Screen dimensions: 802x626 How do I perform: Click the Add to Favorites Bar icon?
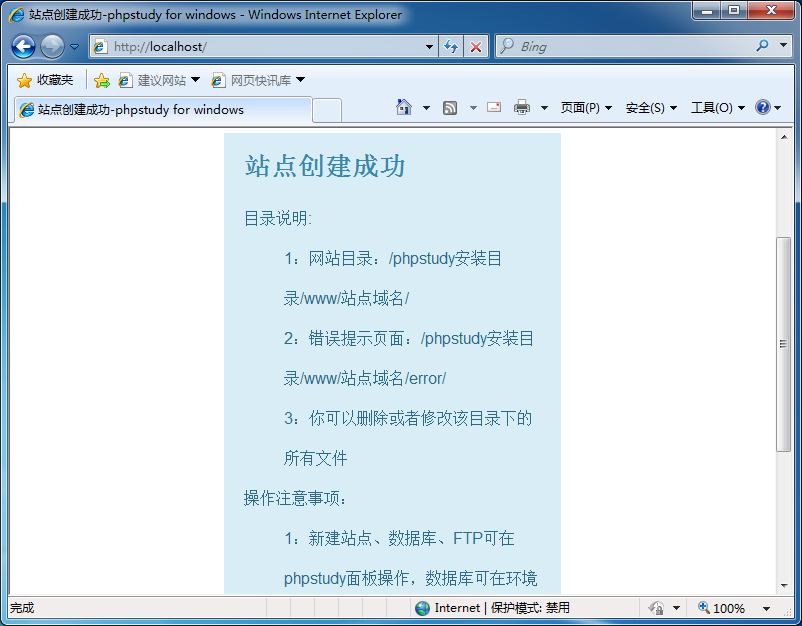coord(102,80)
